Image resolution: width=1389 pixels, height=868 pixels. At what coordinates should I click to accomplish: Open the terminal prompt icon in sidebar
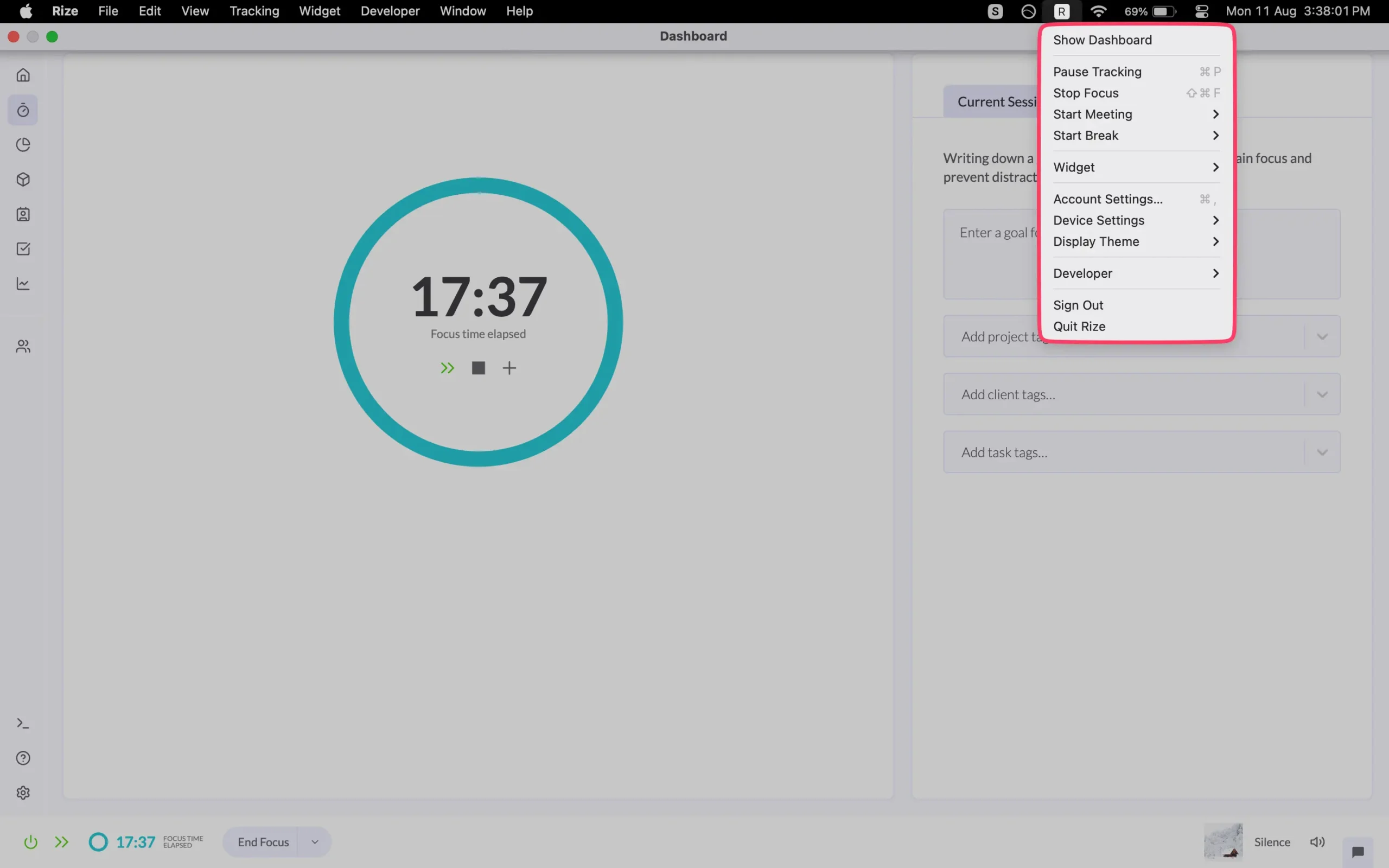(23, 723)
